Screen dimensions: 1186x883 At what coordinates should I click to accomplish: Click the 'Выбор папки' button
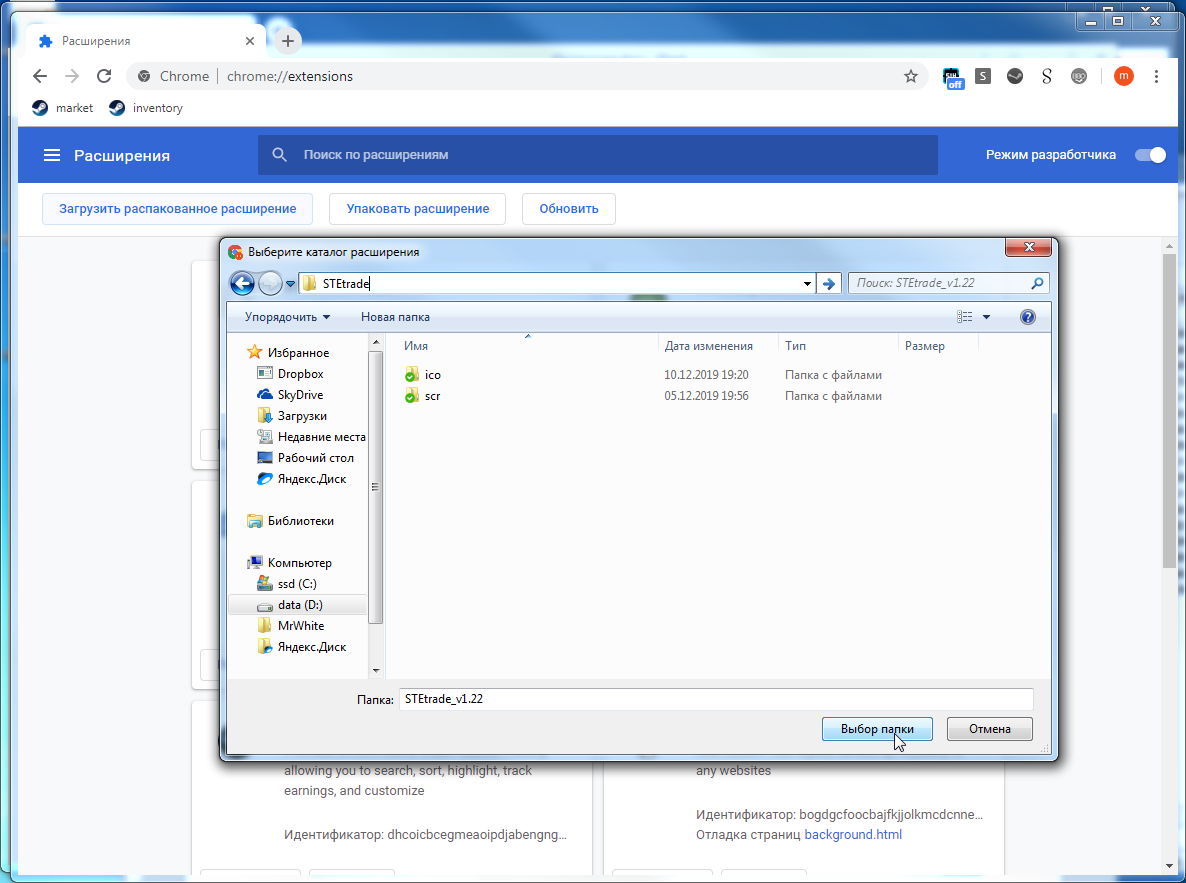click(877, 729)
